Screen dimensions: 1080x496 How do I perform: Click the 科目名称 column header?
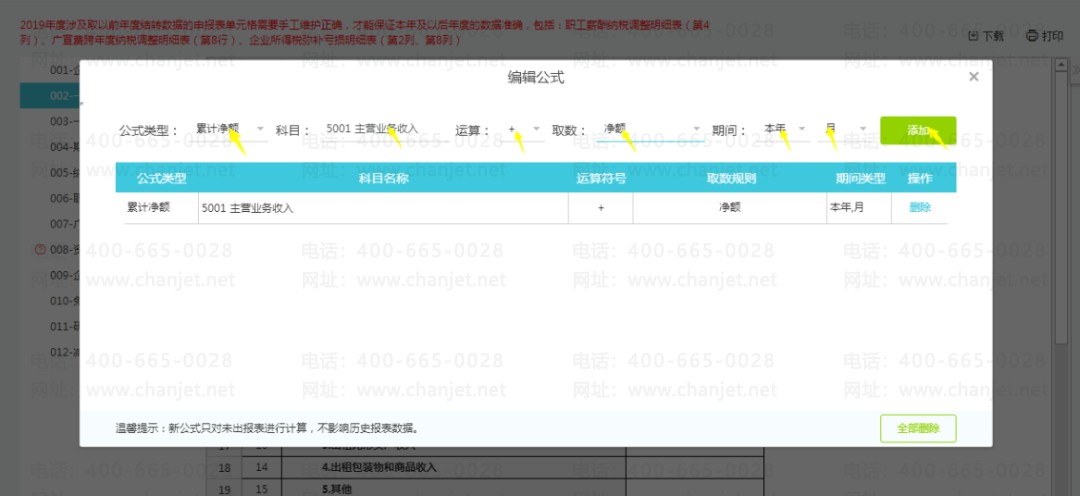tap(384, 178)
